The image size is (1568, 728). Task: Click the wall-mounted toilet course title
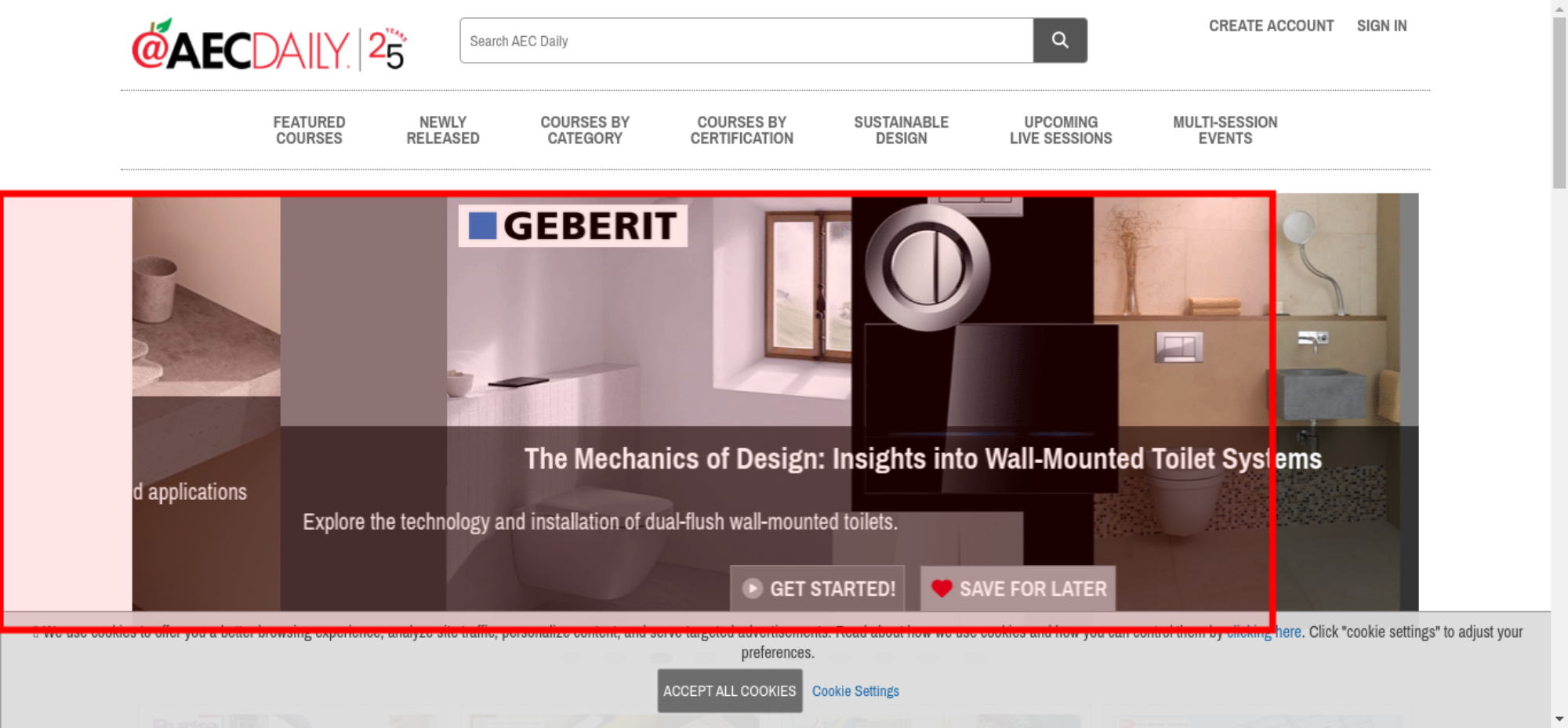pyautogui.click(x=923, y=459)
